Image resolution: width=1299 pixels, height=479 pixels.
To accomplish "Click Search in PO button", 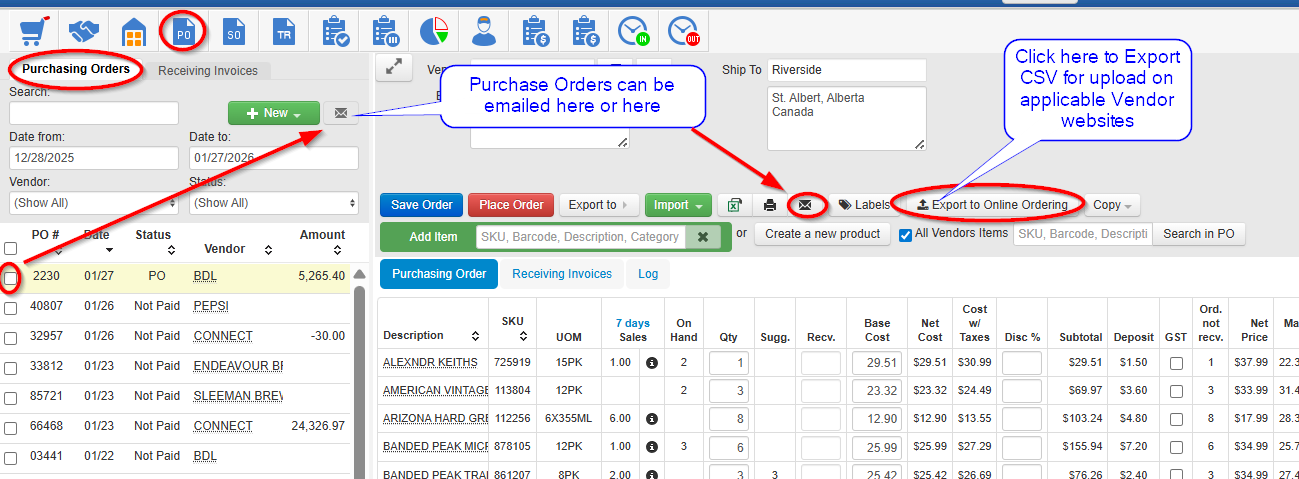I will point(1198,234).
